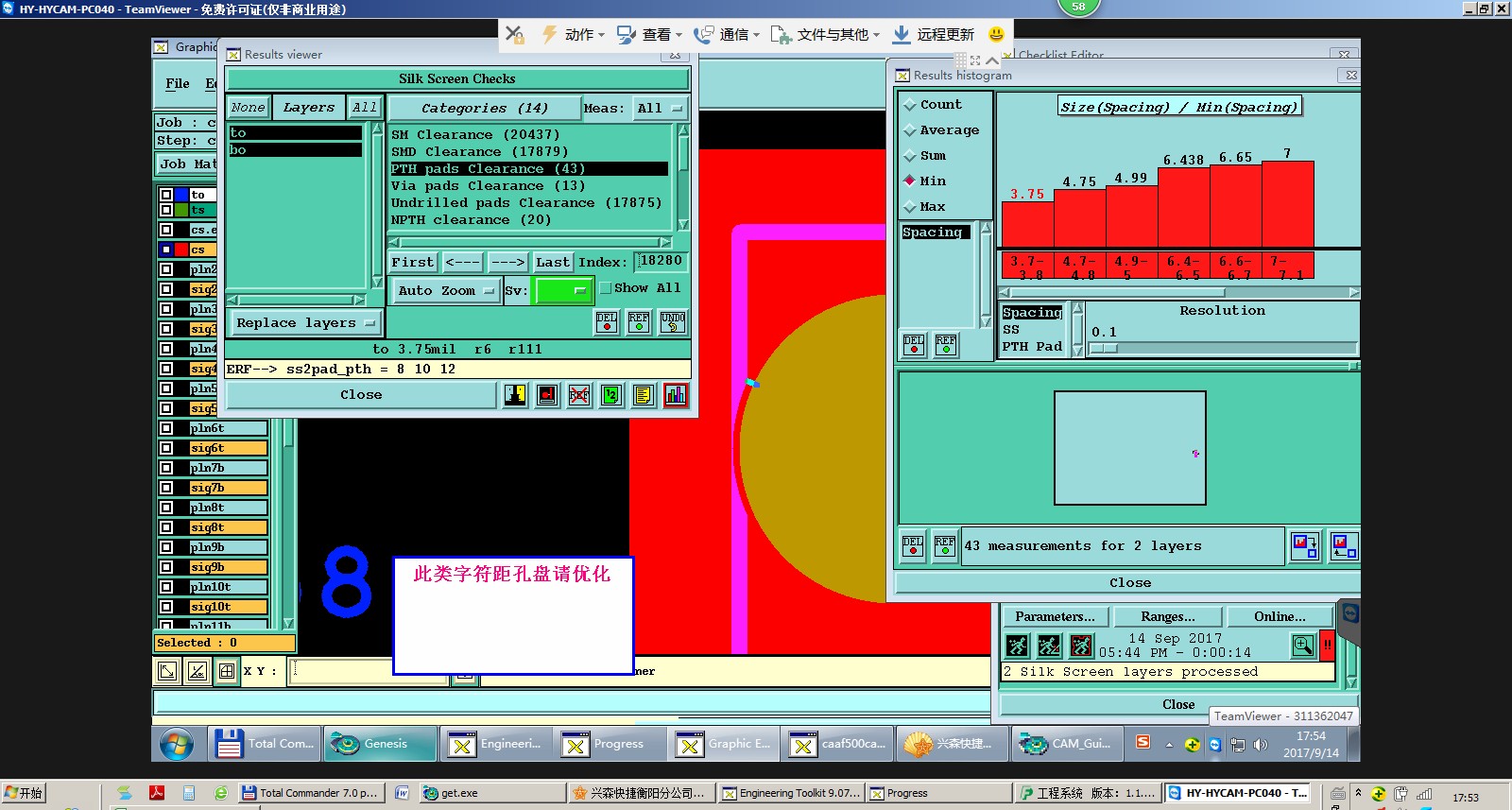Select the Sum radio option

click(925, 156)
